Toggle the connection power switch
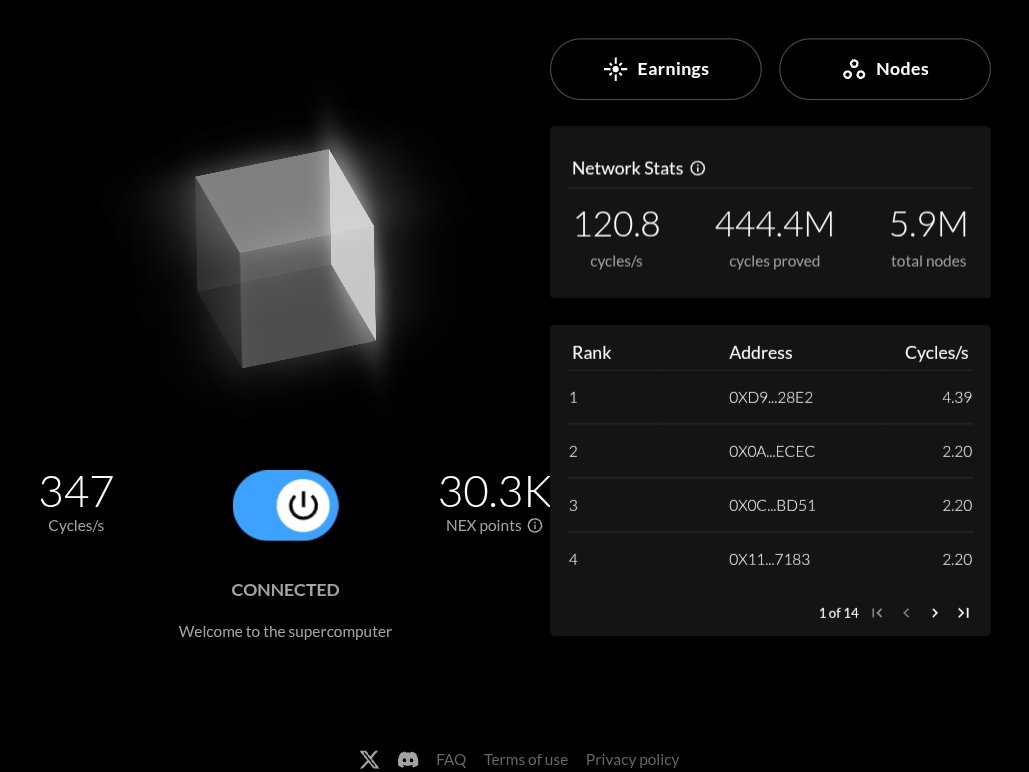Screen dimensions: 1029x772 click(x=285, y=505)
